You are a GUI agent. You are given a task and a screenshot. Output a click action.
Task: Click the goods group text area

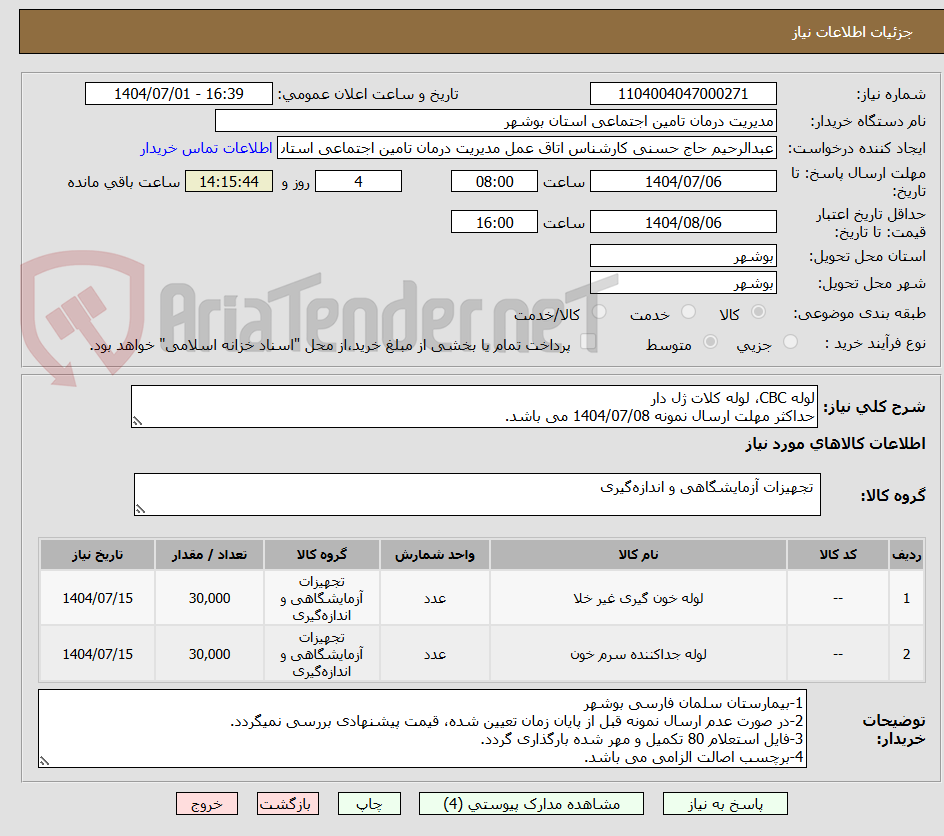pyautogui.click(x=477, y=494)
